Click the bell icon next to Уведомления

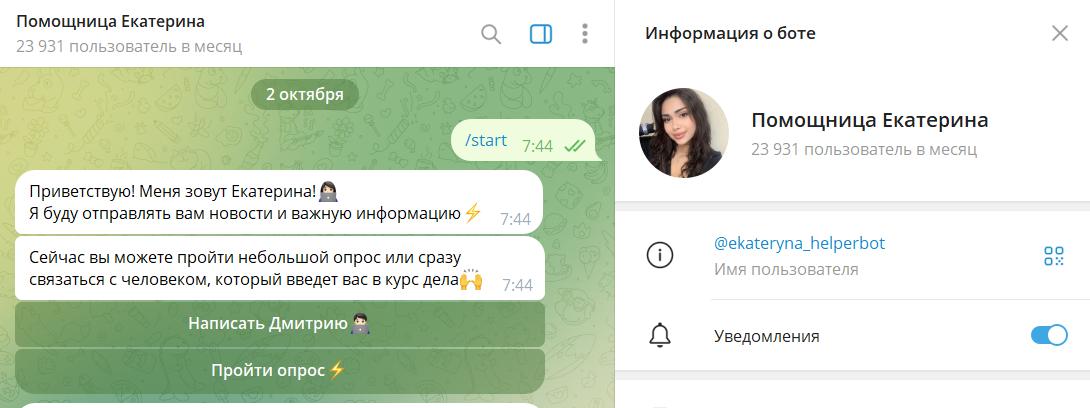pos(660,336)
